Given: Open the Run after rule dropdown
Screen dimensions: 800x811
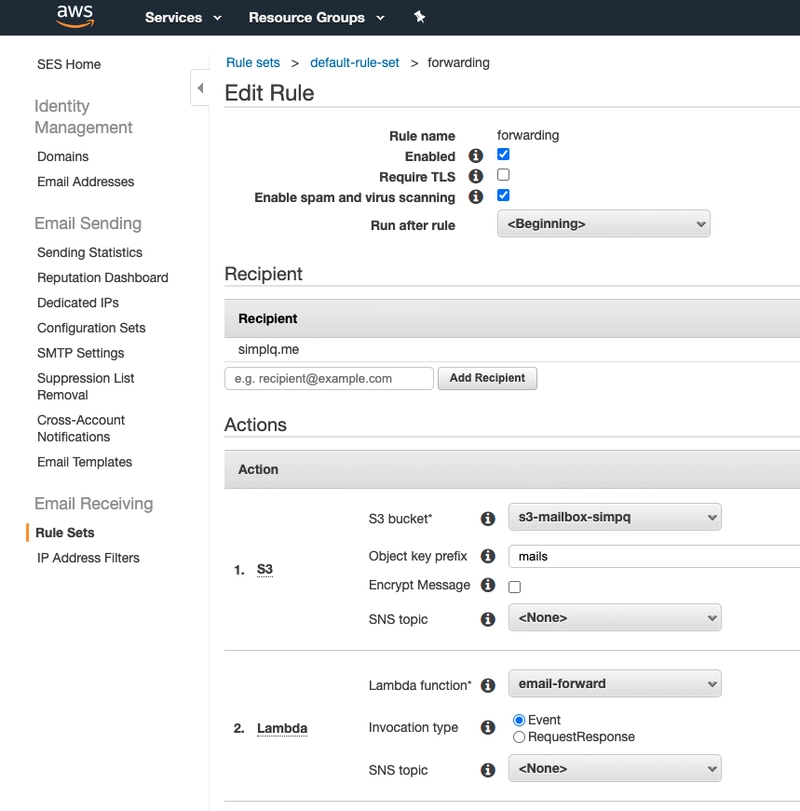Looking at the screenshot, I should [603, 224].
